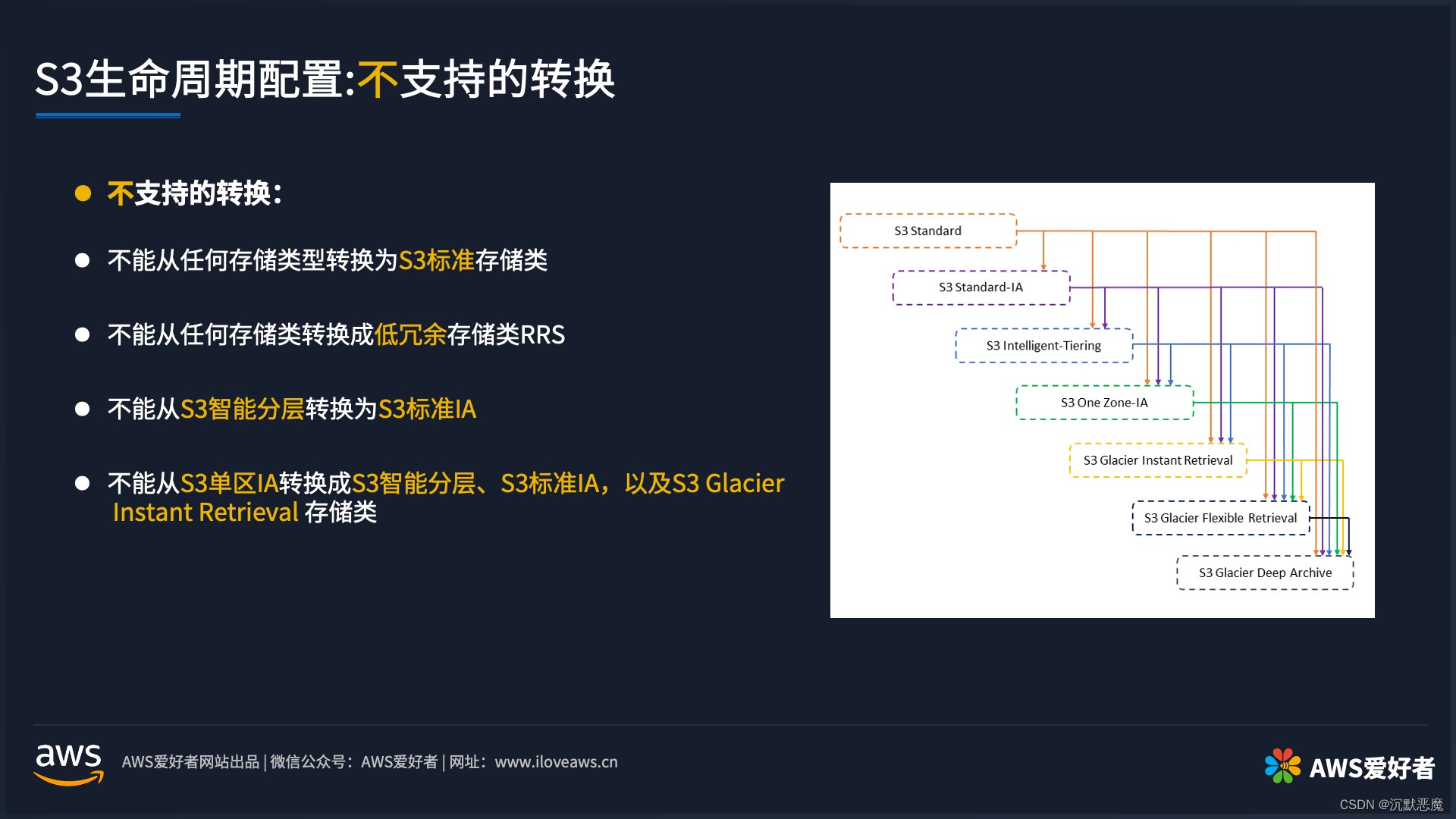Click the S3 Glacier Instant Retrieval box

click(1157, 460)
